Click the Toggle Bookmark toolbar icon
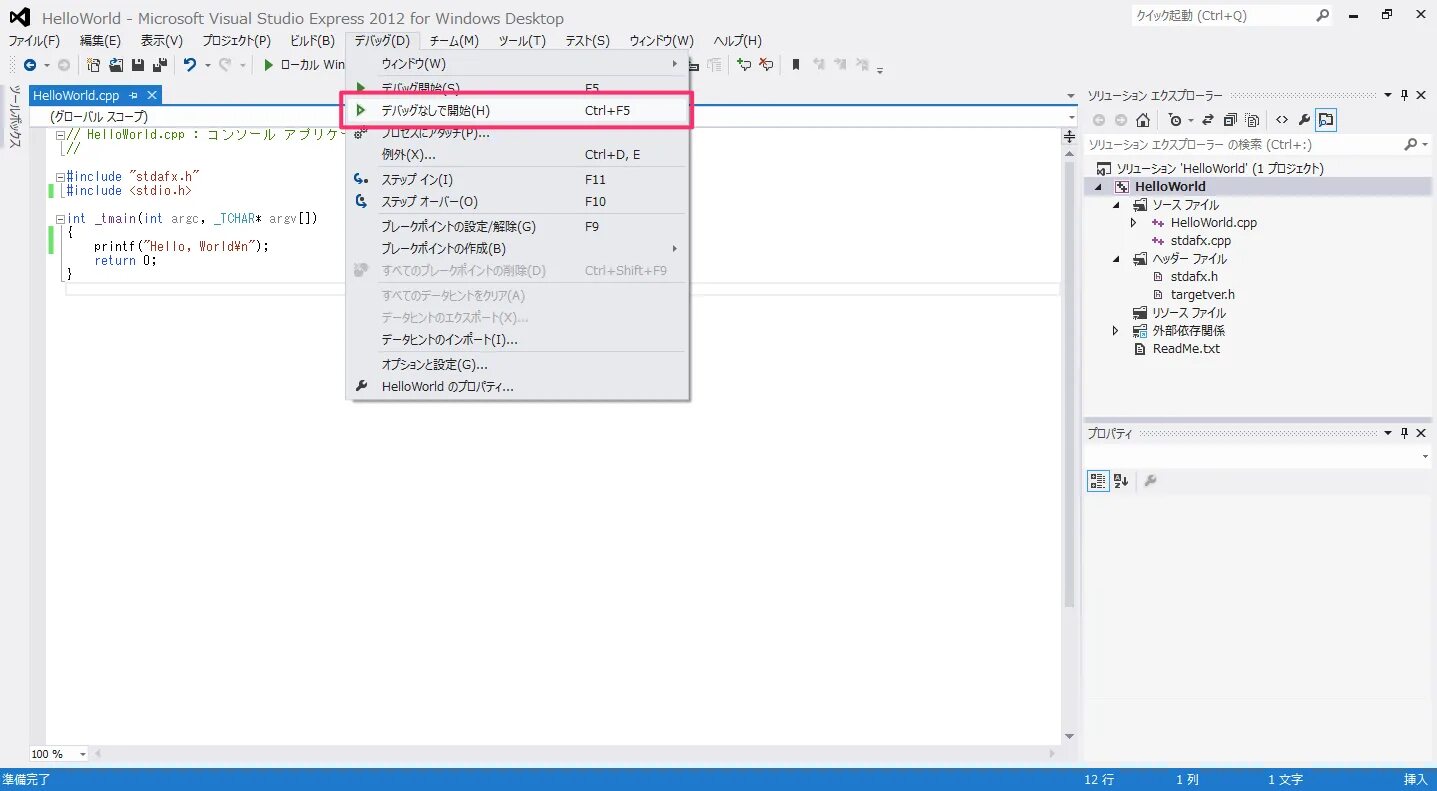Image resolution: width=1437 pixels, height=791 pixels. coord(796,65)
